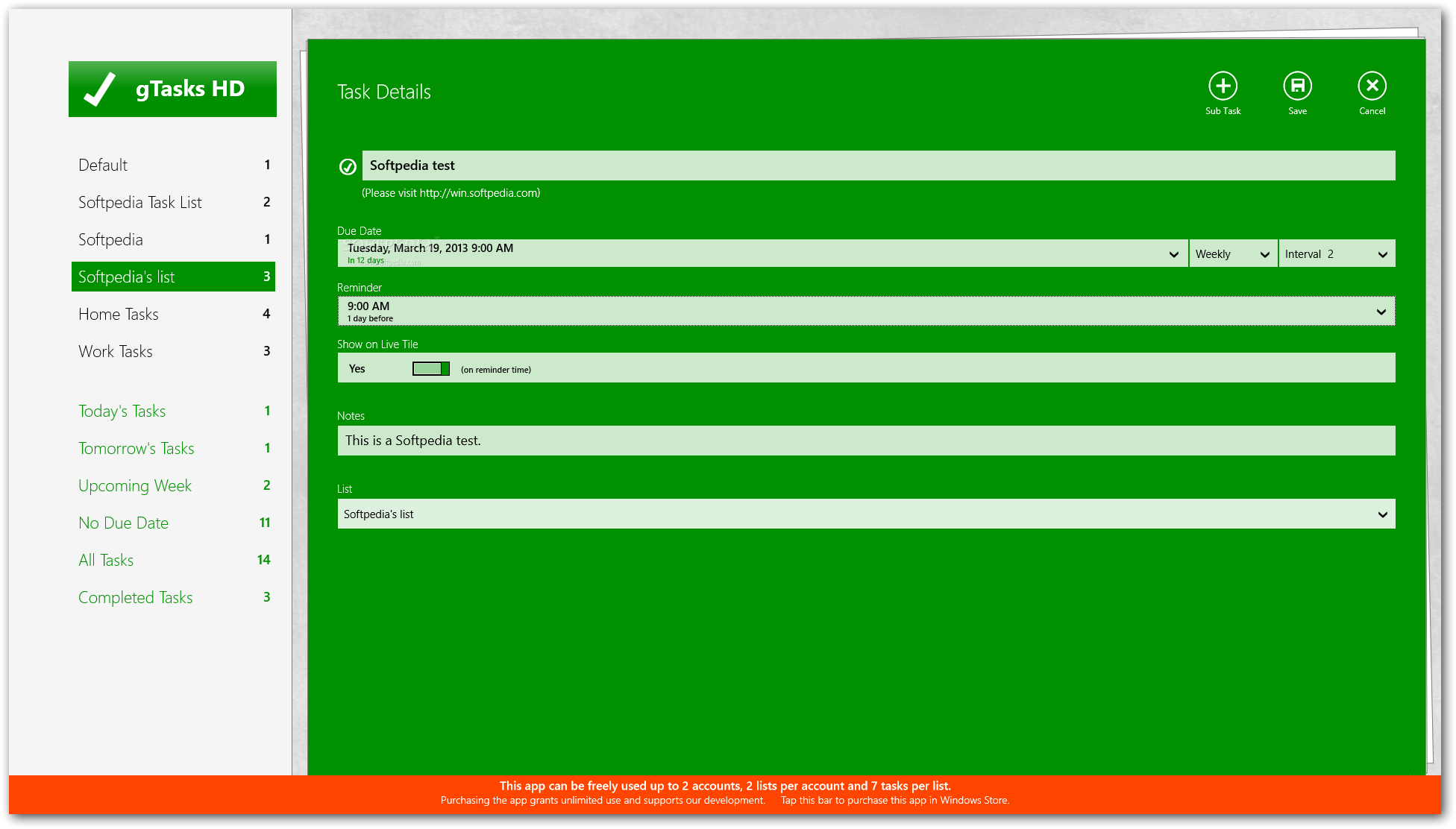
Task: Click the Notes field text
Action: 866,441
